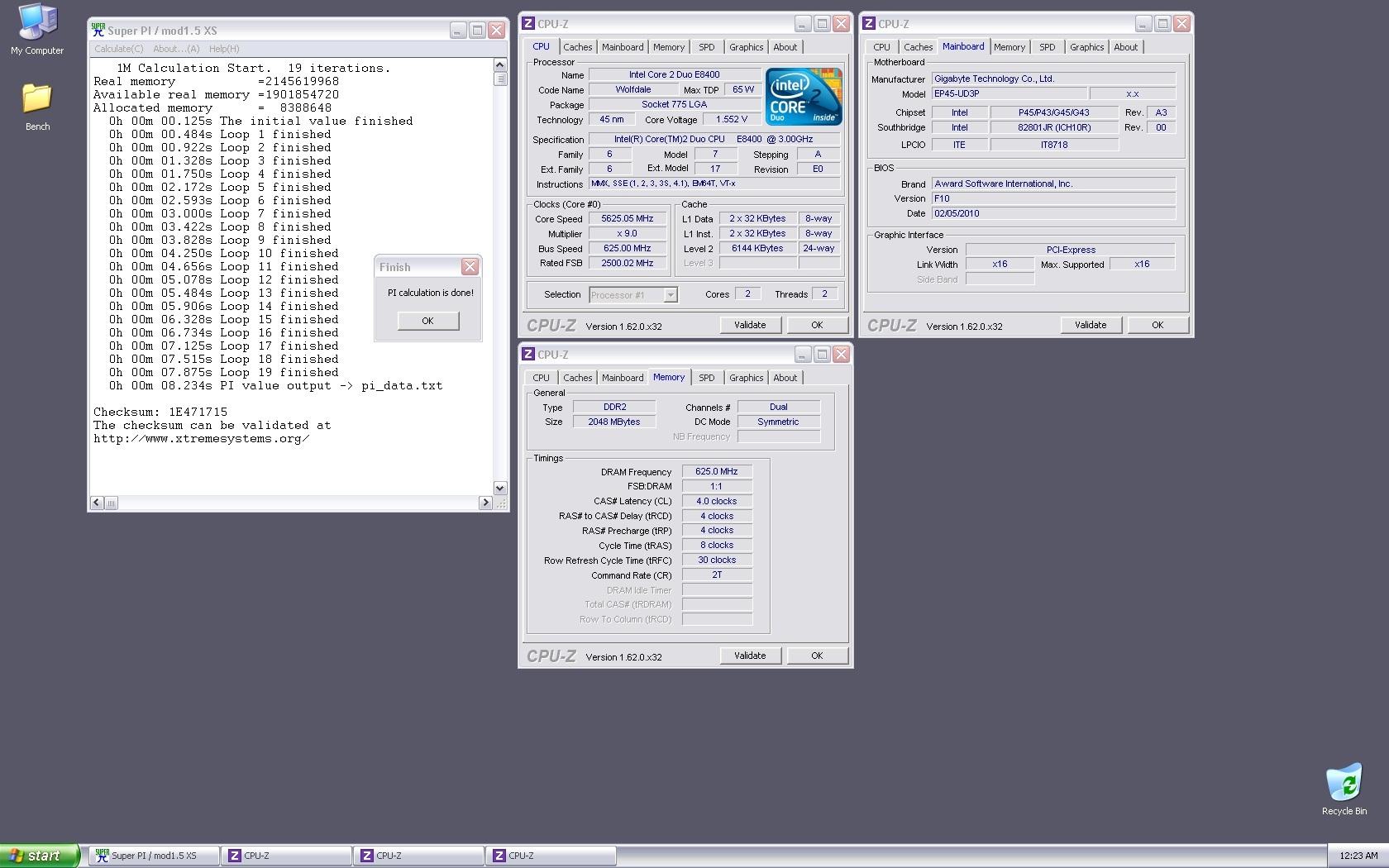Click the Command Rate 2T value
This screenshot has width=1389, height=868.
tap(717, 575)
